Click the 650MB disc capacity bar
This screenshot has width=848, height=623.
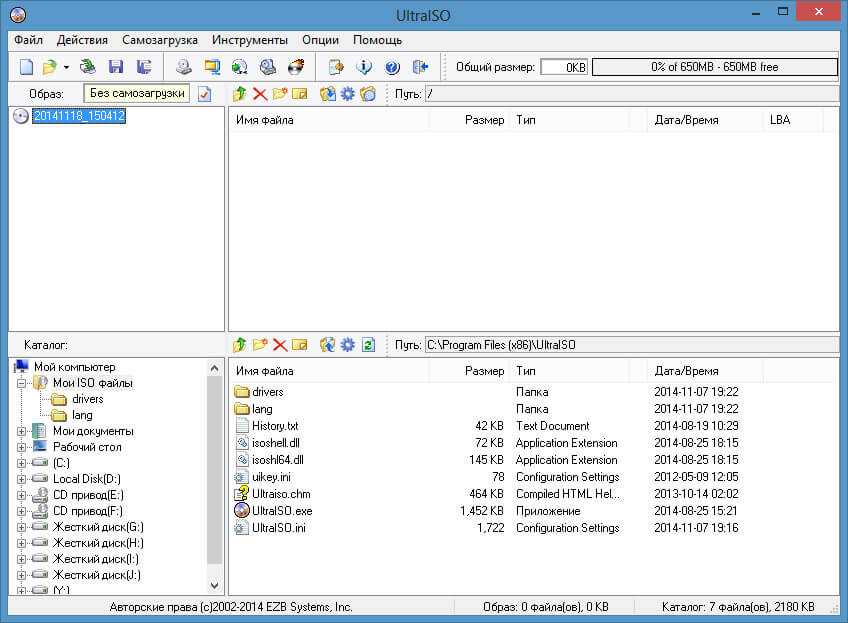click(x=714, y=67)
